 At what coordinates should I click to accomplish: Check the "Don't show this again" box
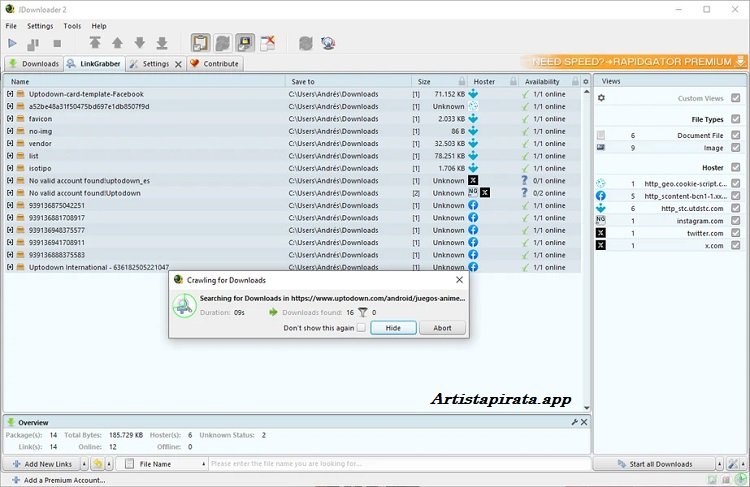tap(361, 328)
